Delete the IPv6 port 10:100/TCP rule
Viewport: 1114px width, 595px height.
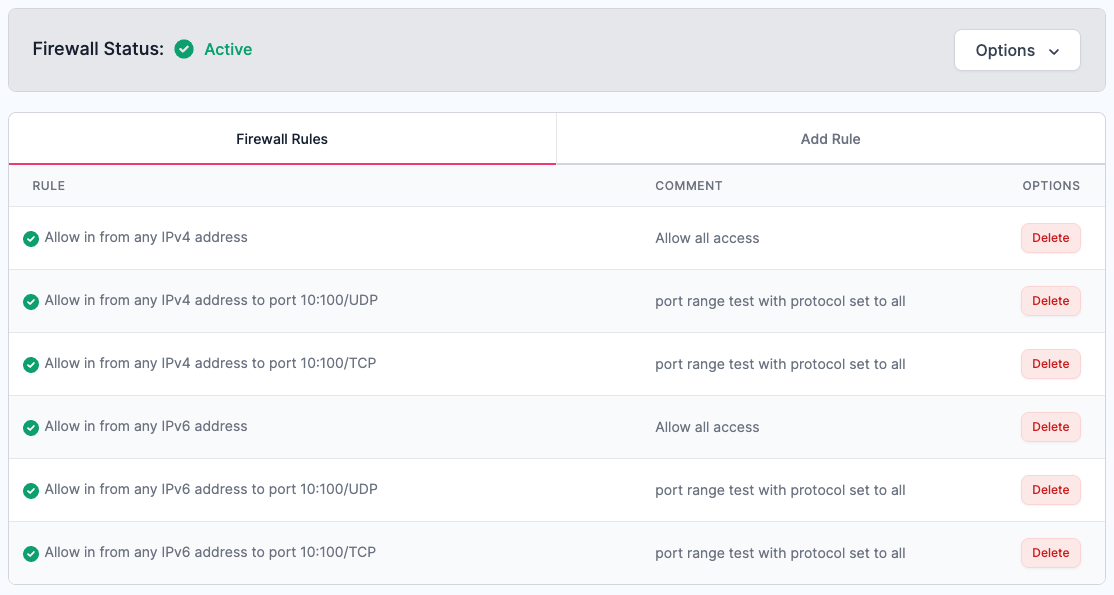(1051, 553)
